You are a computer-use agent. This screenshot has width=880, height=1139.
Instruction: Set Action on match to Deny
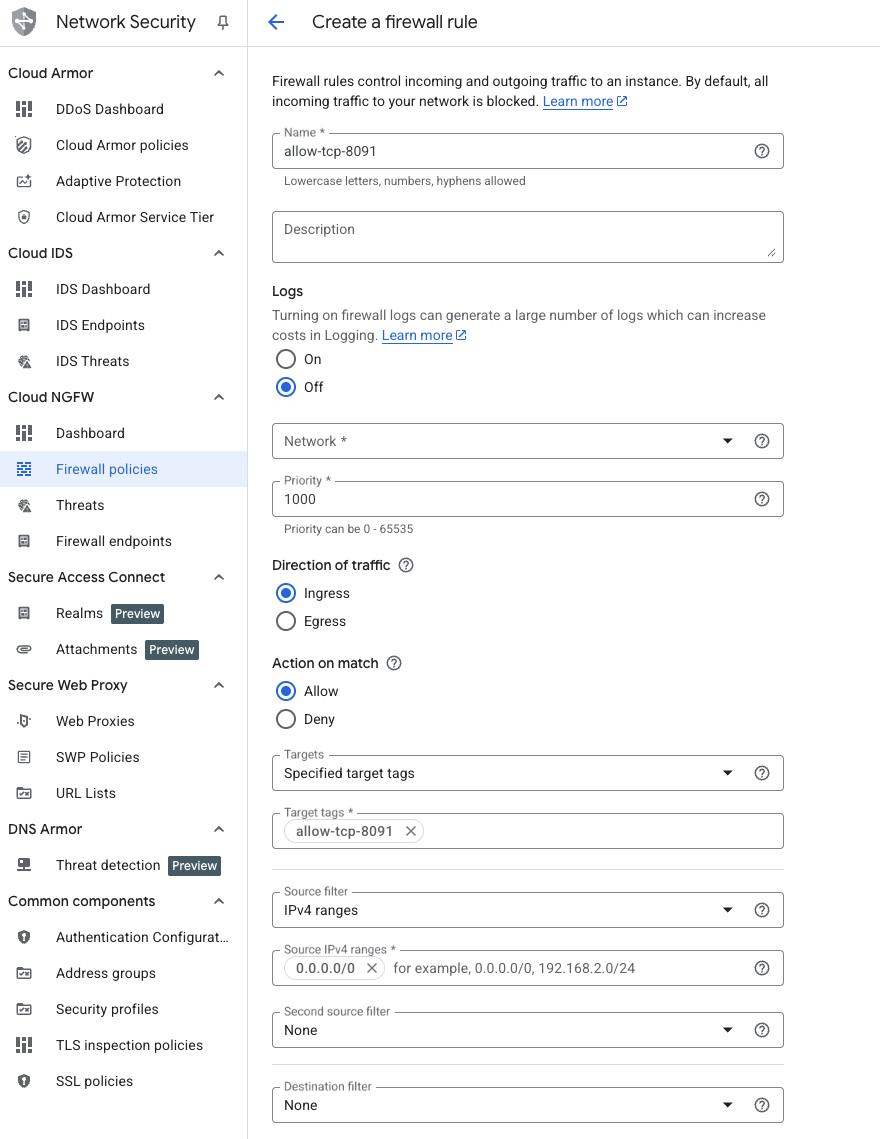(286, 719)
